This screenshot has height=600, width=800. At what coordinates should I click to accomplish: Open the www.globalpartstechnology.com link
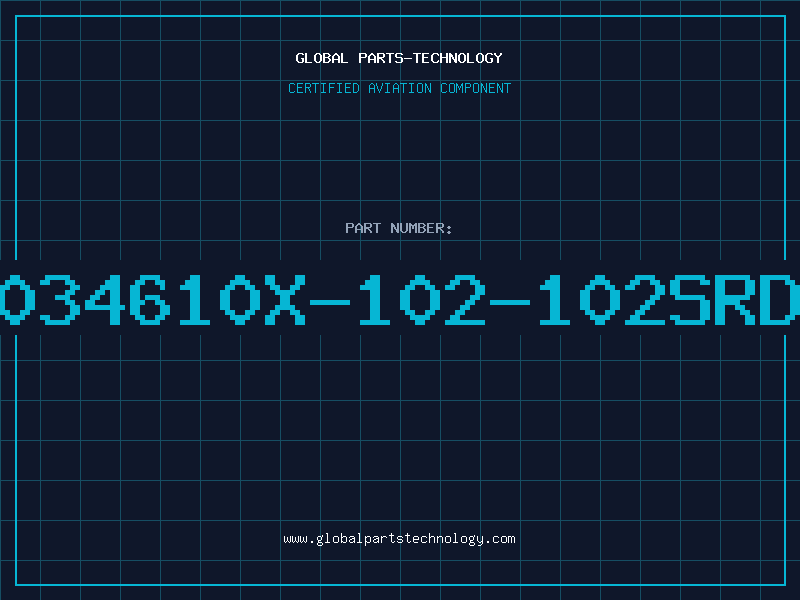point(399,539)
